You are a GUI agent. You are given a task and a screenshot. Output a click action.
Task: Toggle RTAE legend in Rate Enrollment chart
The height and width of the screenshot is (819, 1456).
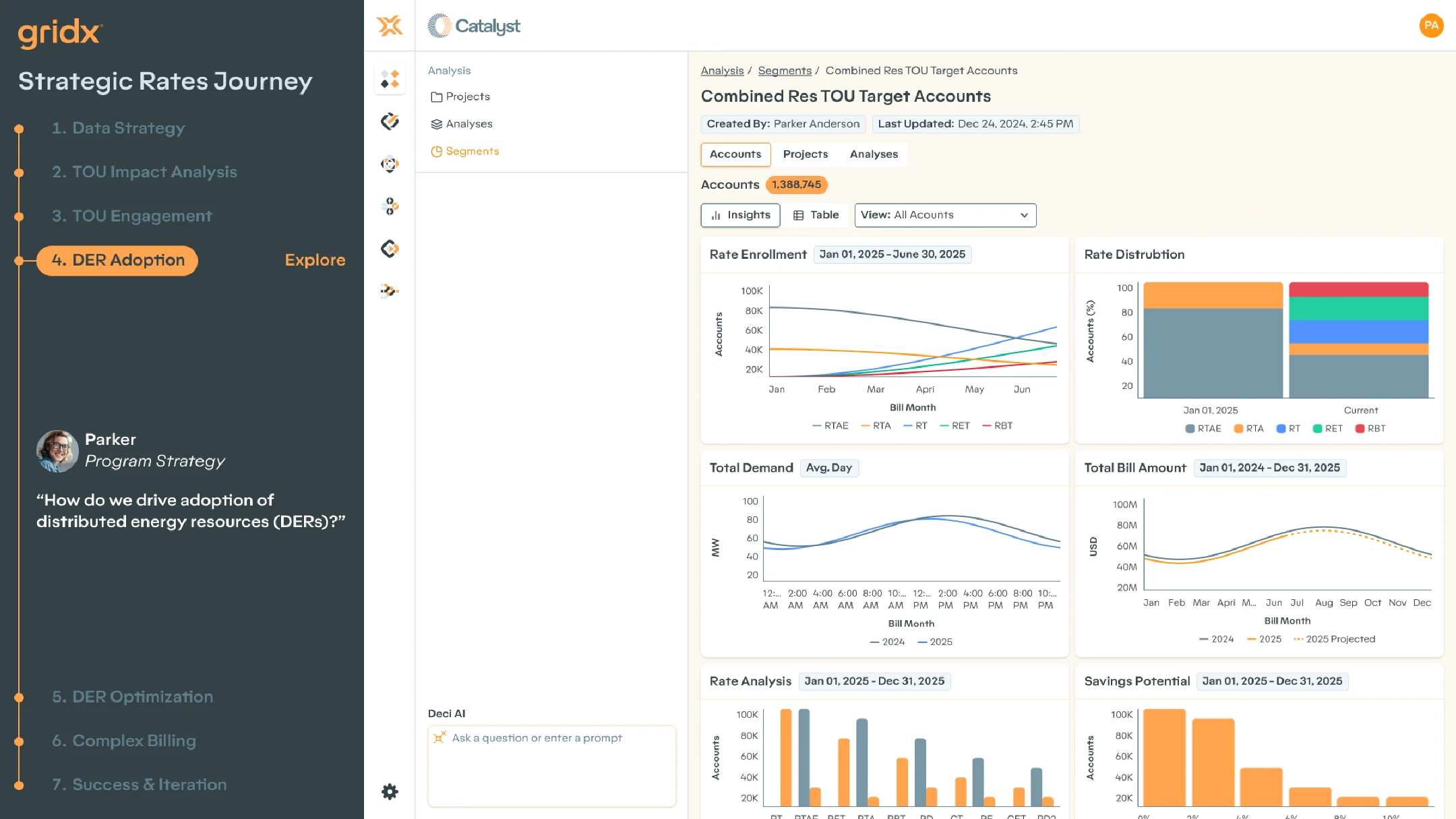click(830, 426)
